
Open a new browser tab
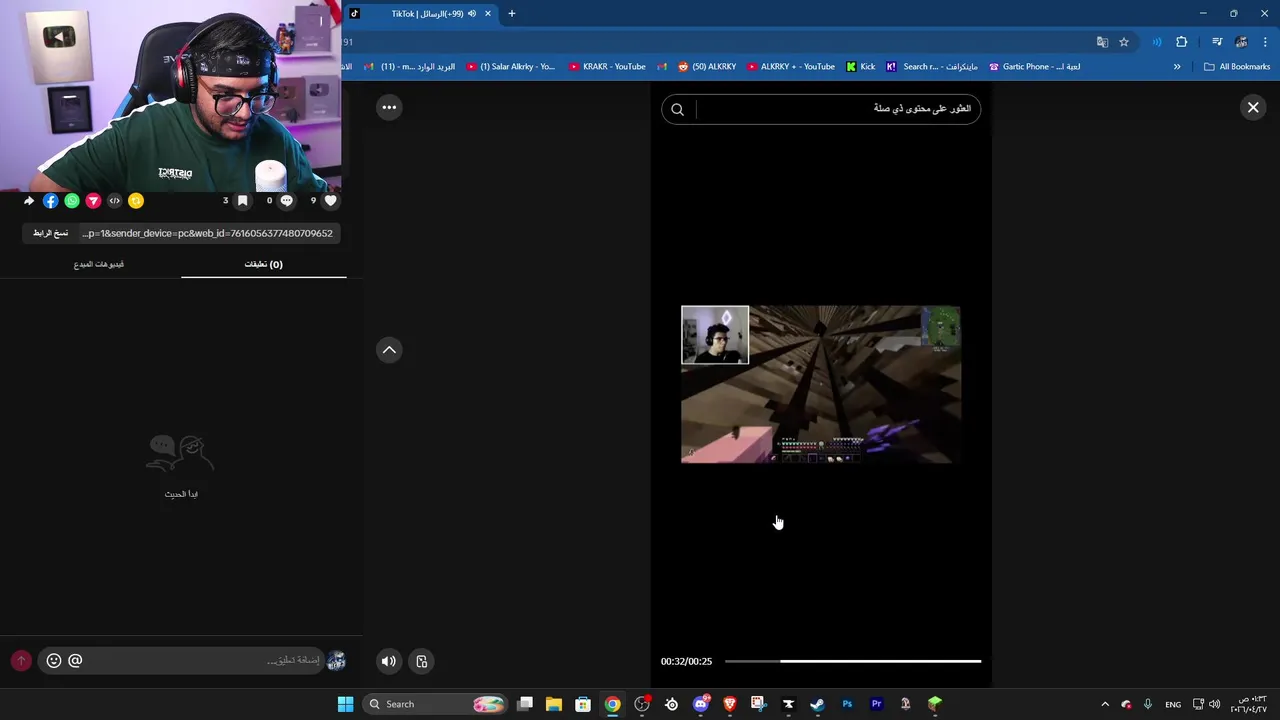[x=511, y=14]
